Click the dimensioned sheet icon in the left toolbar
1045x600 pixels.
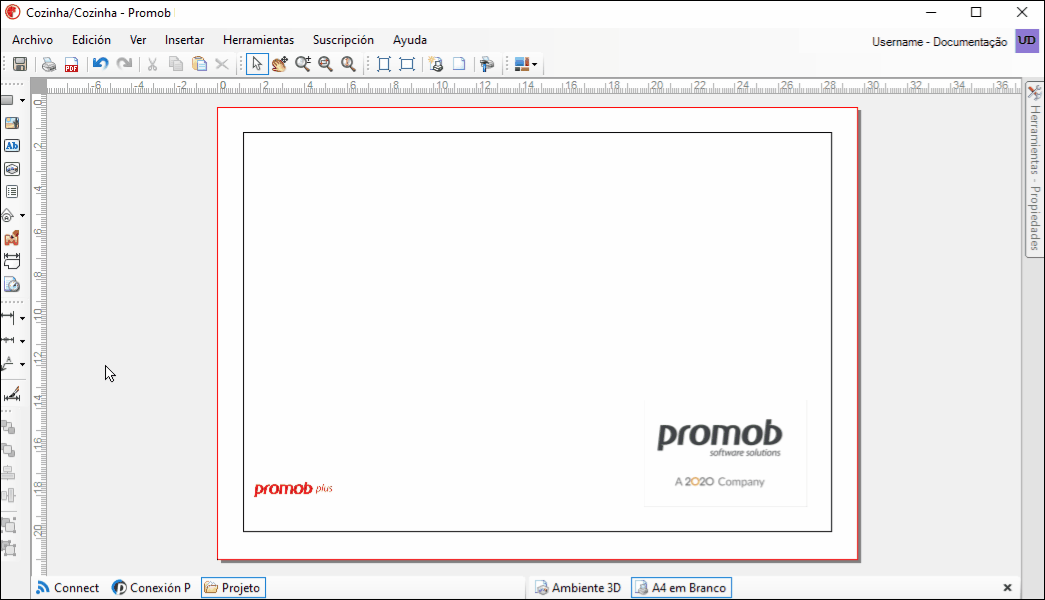12,261
